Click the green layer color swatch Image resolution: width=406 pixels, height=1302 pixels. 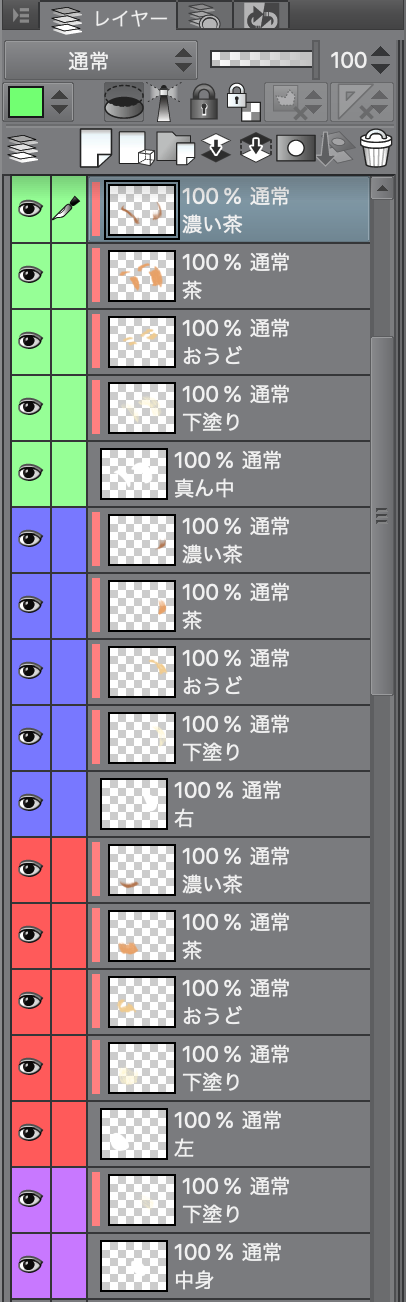pos(26,101)
